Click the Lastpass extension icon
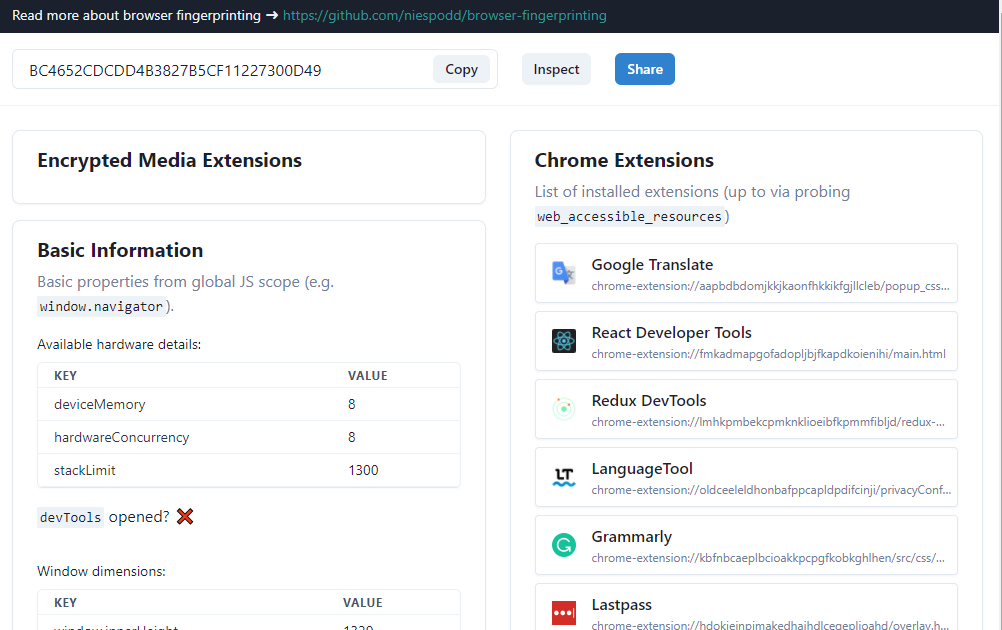This screenshot has width=1002, height=630. click(x=564, y=612)
